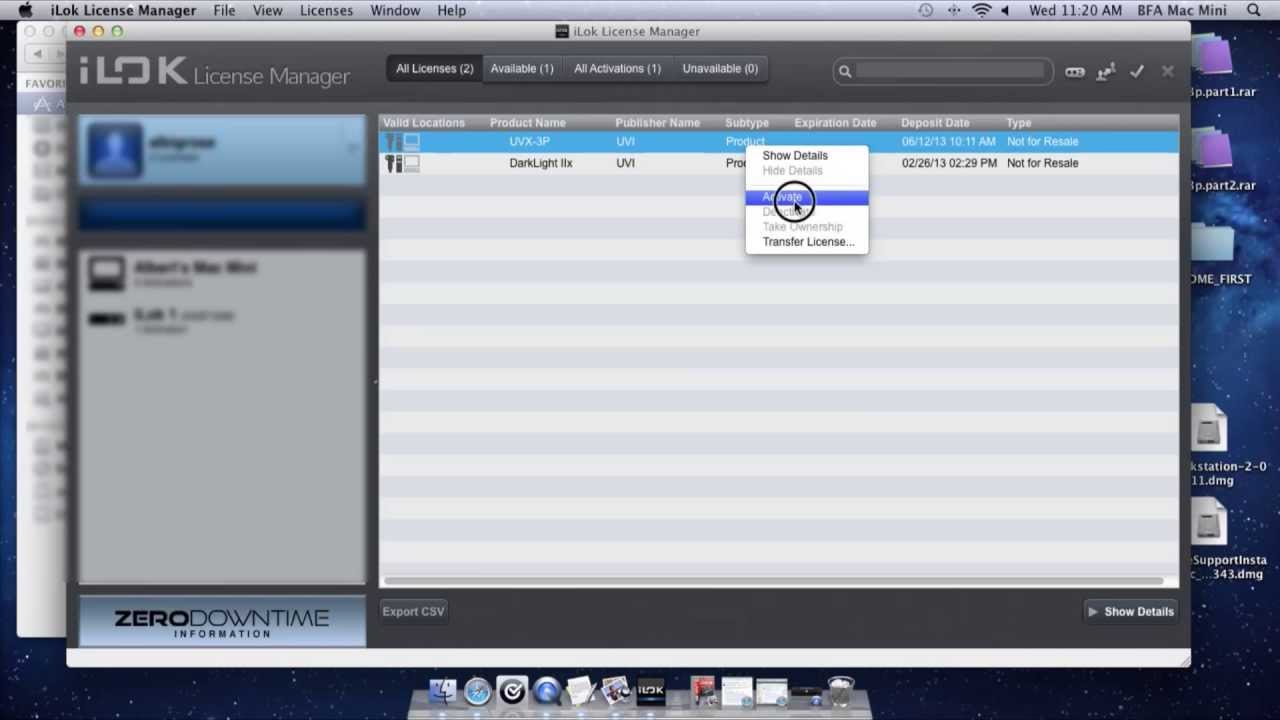1280x720 pixels.
Task: Switch to All Activations (1) tab
Action: pyautogui.click(x=617, y=69)
